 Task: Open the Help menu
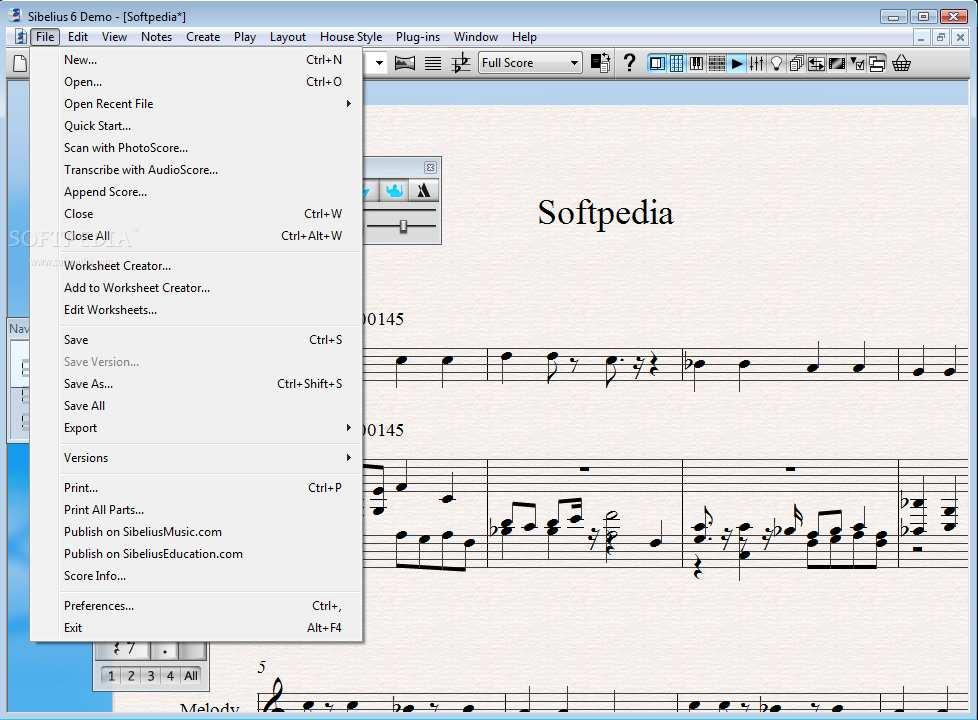[x=525, y=37]
